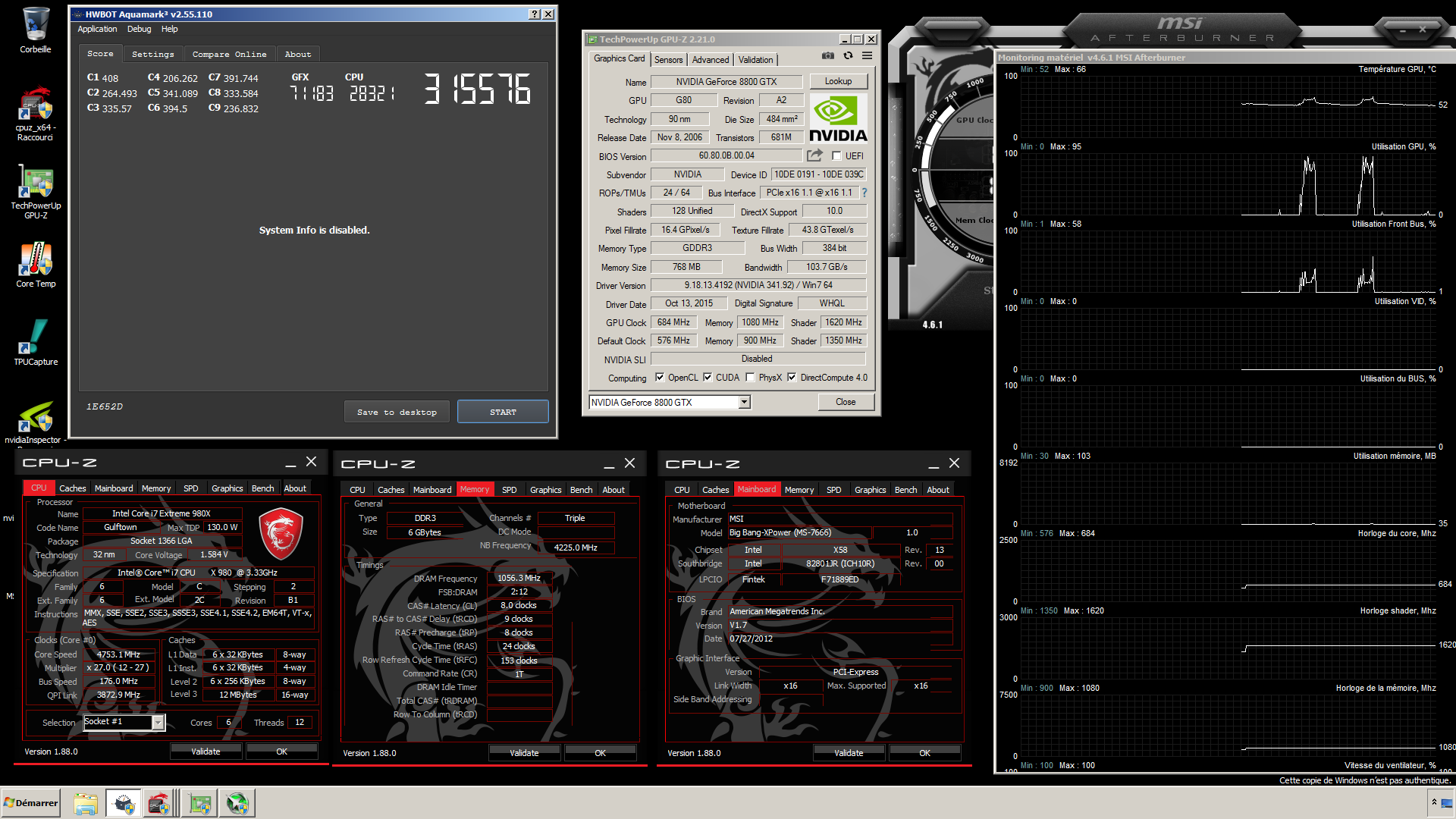Toggle the CUDA checkbox
Screen dimensions: 1456x819
click(708, 378)
